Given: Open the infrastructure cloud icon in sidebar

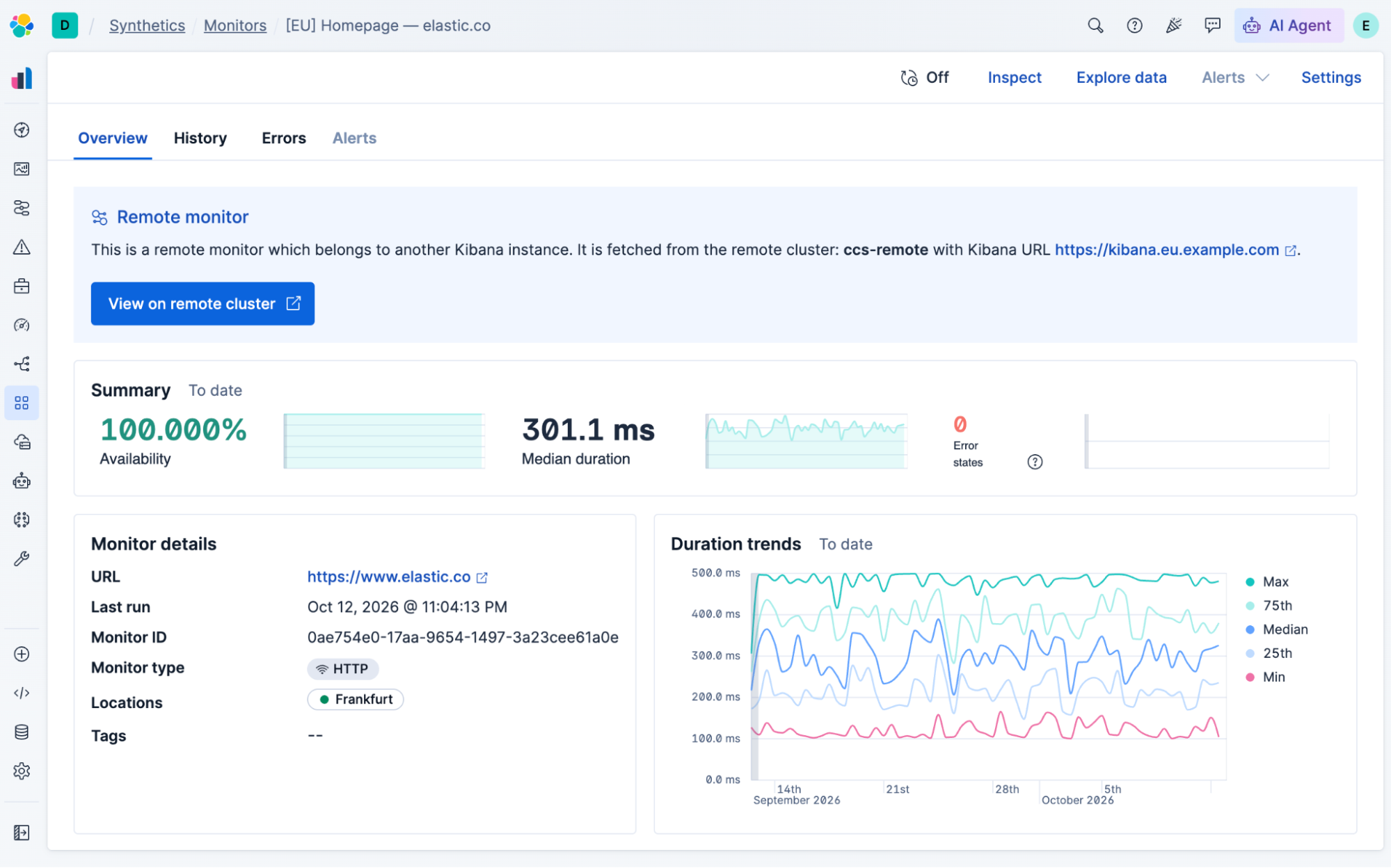Looking at the screenshot, I should 22,442.
